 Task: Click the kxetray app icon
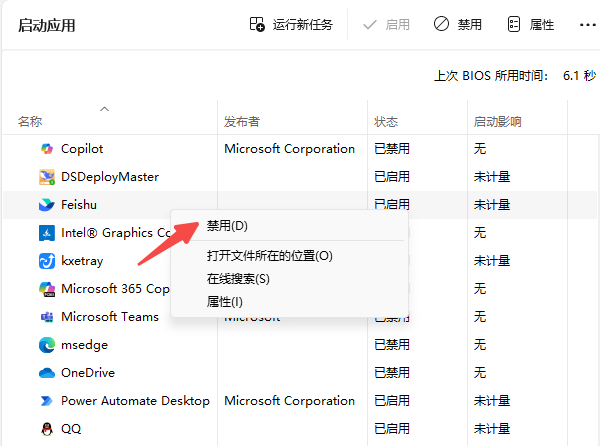tap(46, 261)
